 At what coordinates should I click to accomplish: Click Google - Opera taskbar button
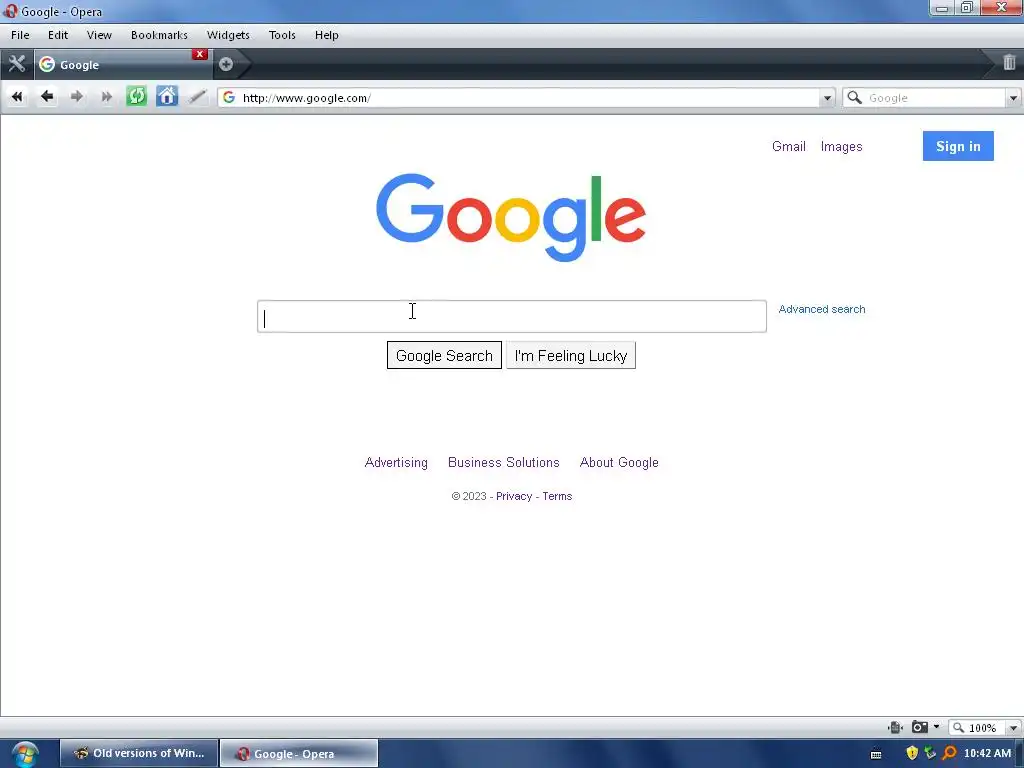pos(299,754)
